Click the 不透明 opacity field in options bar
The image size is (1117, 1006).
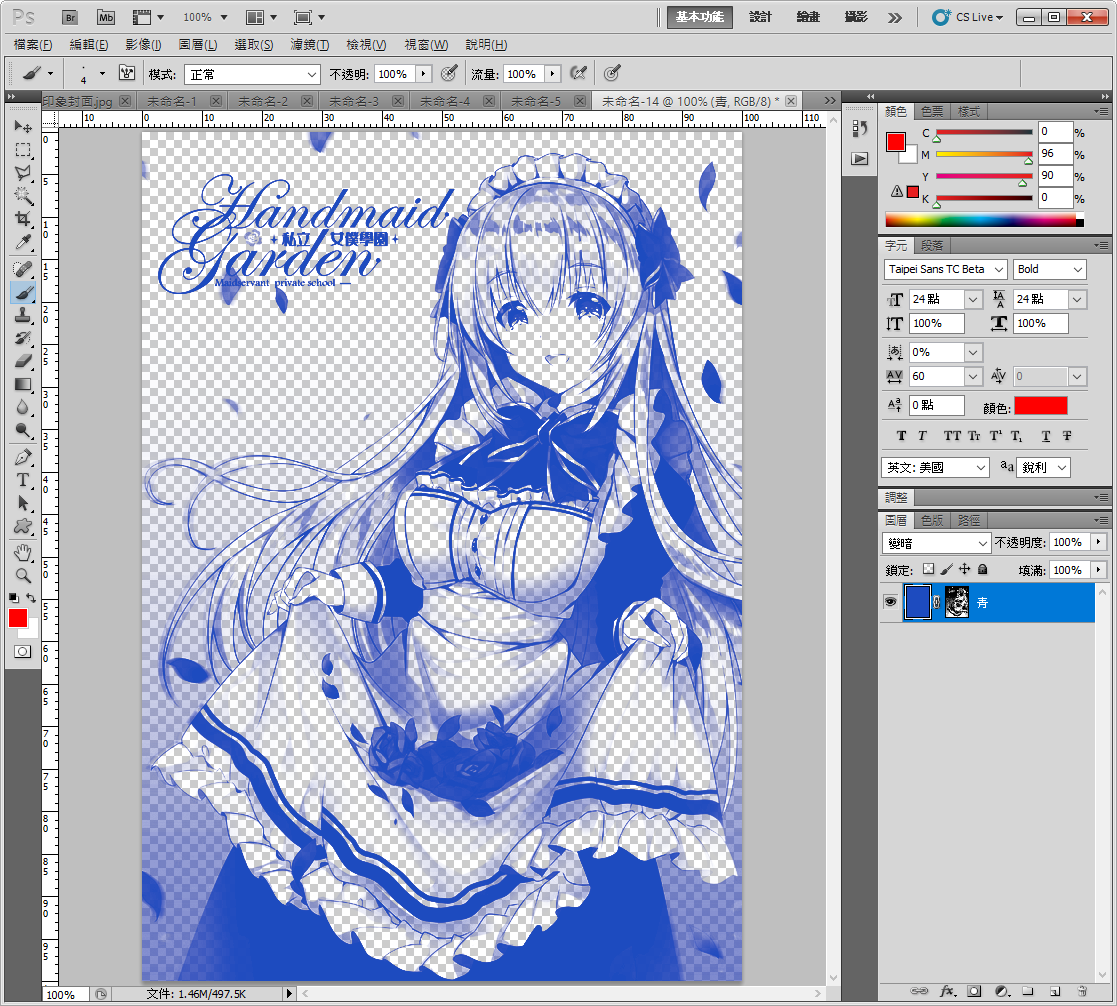tap(393, 74)
